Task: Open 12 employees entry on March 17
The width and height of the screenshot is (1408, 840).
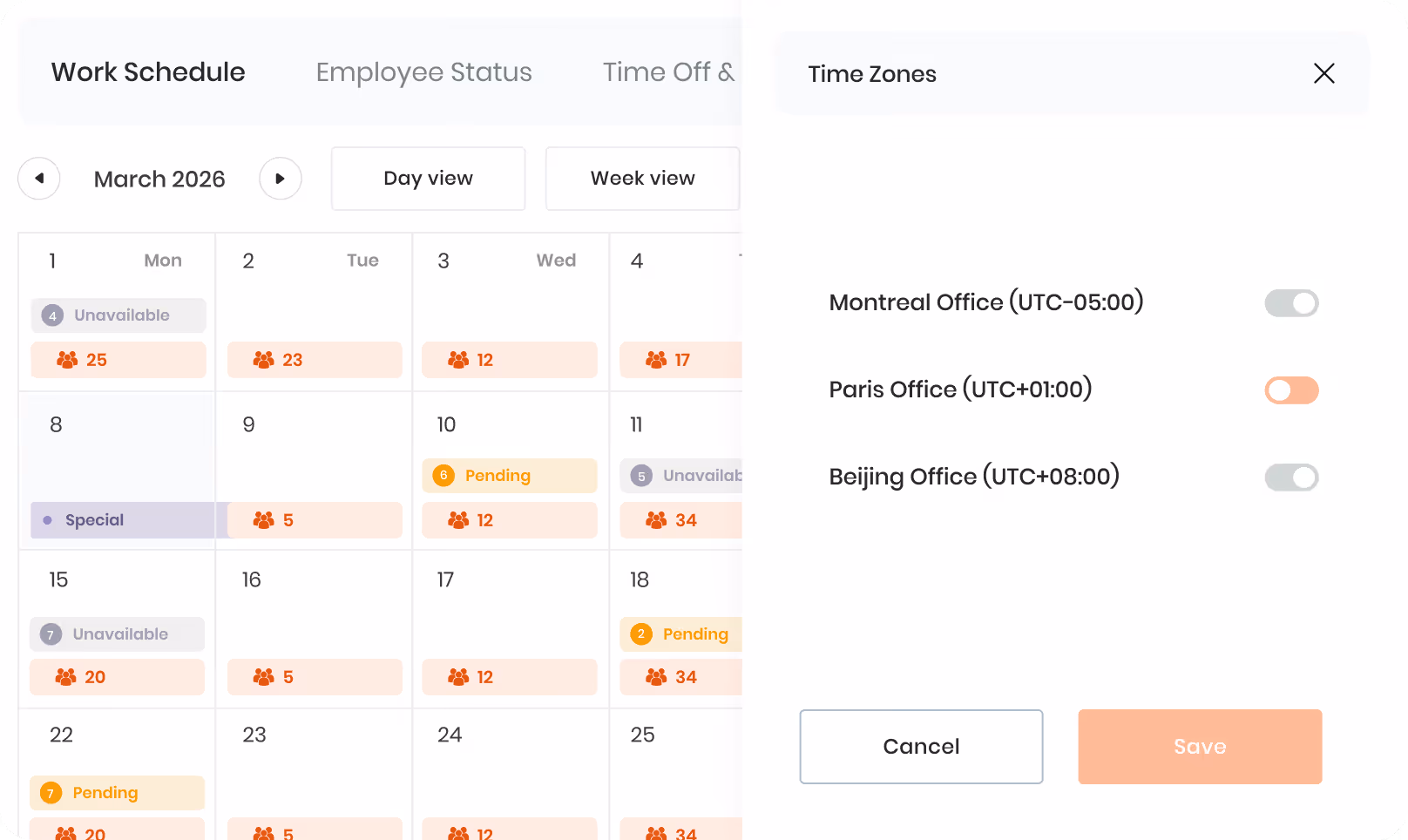Action: click(510, 677)
